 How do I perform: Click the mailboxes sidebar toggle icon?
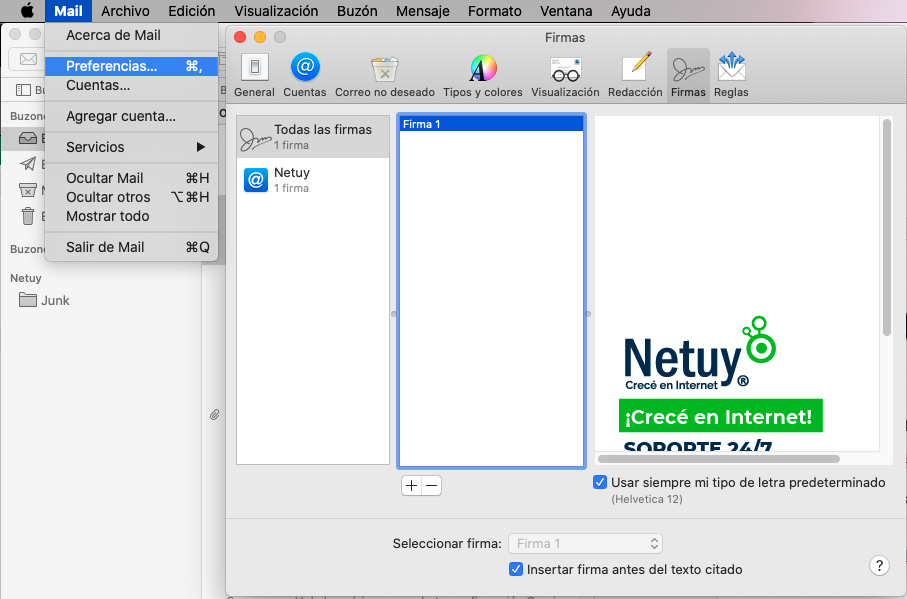pyautogui.click(x=23, y=90)
